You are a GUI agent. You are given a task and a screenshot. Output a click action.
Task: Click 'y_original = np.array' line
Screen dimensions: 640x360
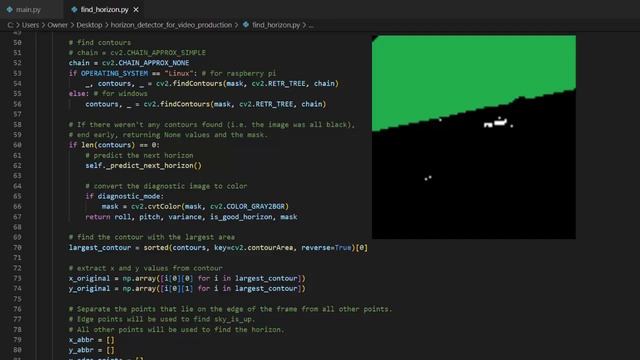point(187,289)
